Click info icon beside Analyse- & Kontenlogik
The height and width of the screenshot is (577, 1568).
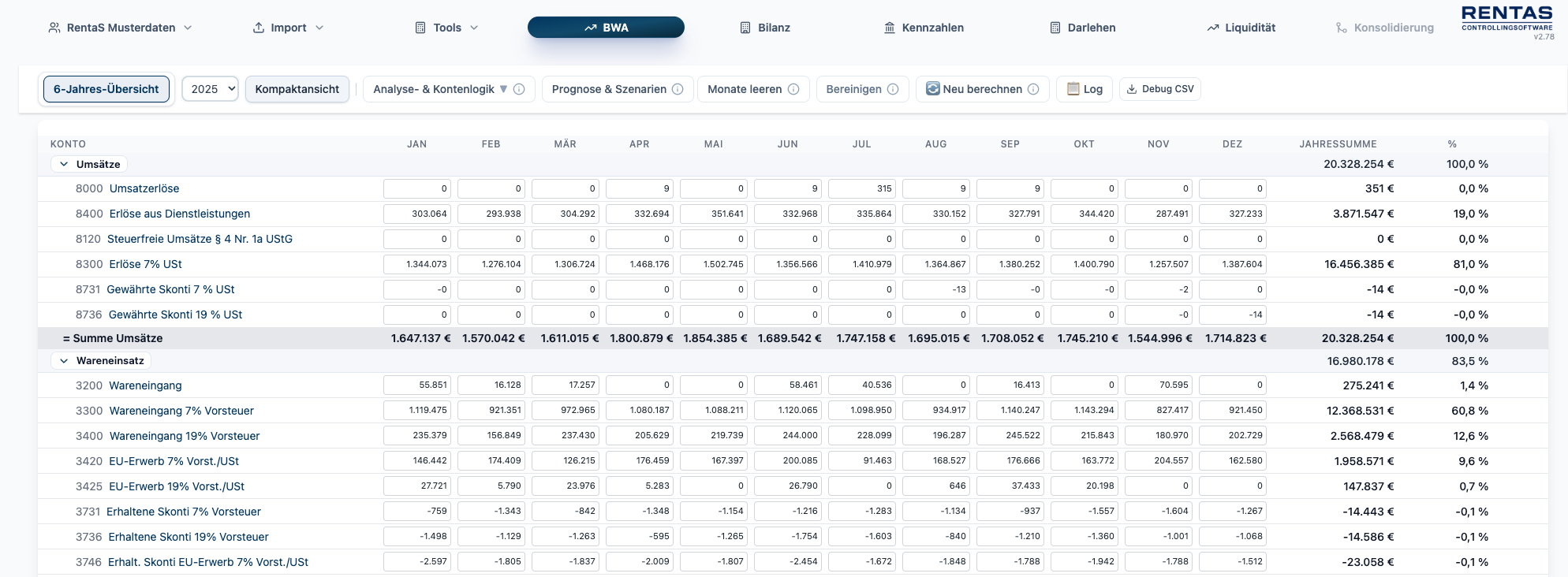[519, 89]
